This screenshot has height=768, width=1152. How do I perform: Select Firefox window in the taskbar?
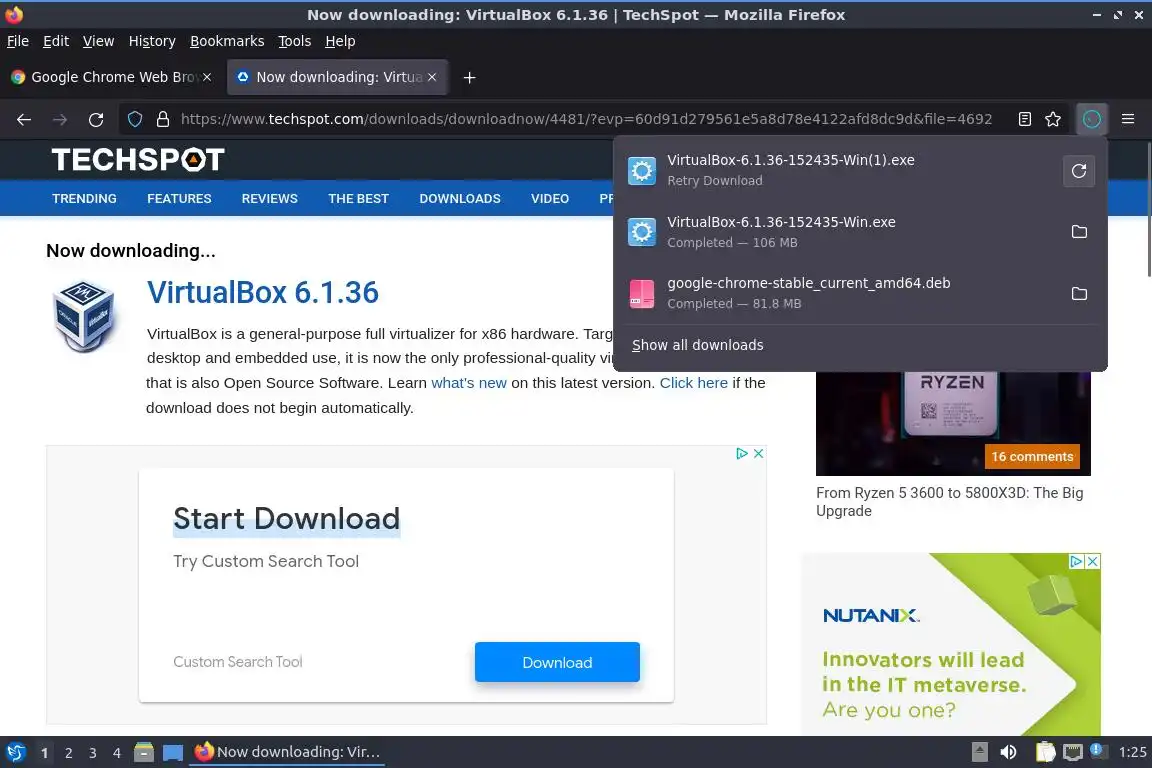(x=287, y=752)
